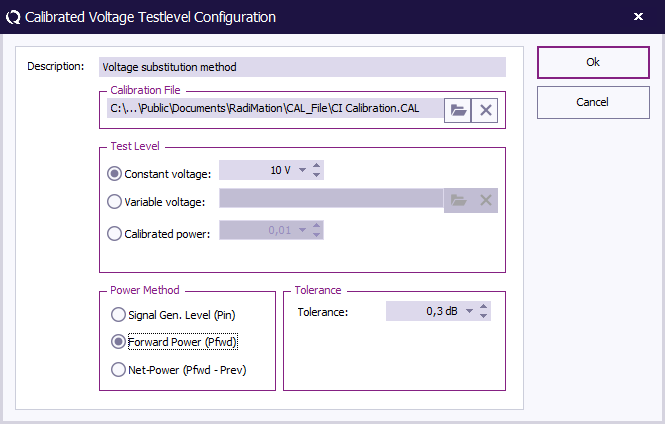This screenshot has width=665, height=424.
Task: Choose Forward Power (Pfwd) method
Action: [119, 341]
